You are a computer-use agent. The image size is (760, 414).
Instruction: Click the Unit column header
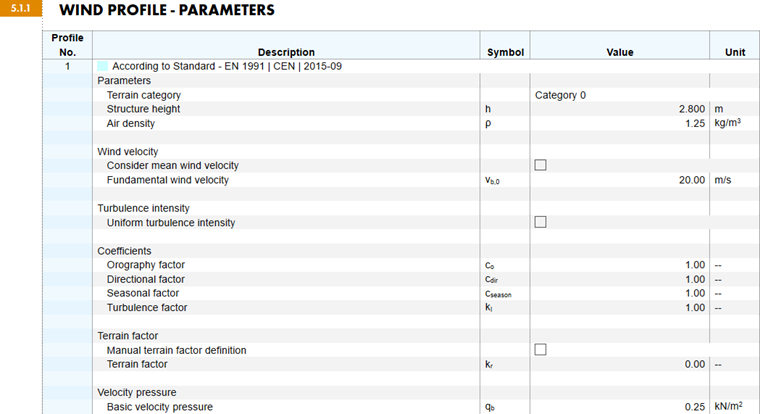(x=734, y=52)
